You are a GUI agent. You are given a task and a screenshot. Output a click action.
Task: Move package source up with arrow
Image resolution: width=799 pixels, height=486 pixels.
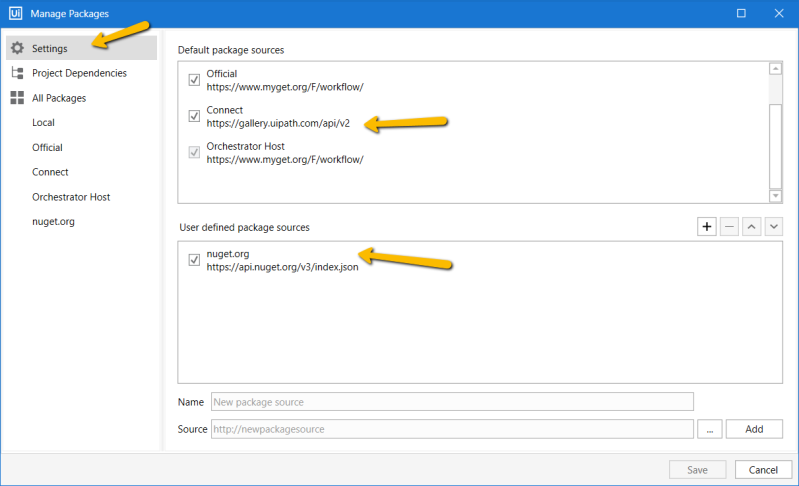(752, 227)
